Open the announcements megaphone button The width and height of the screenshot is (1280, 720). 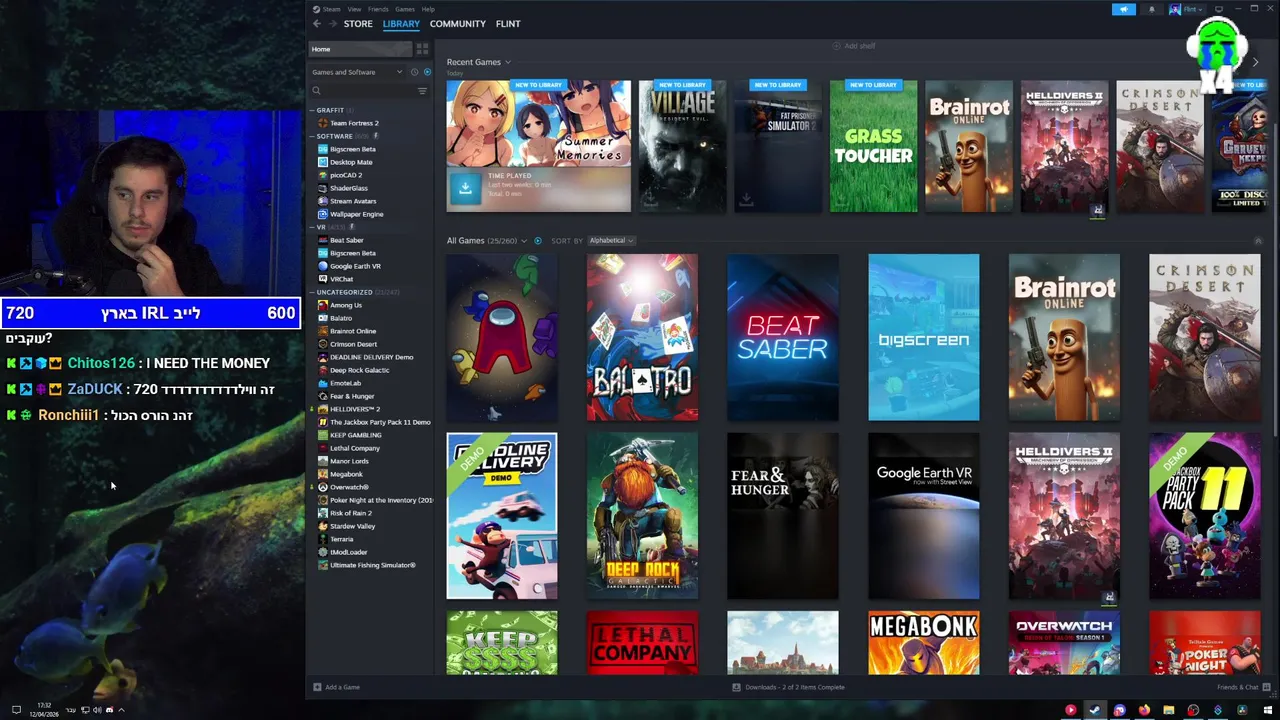pyautogui.click(x=1124, y=9)
